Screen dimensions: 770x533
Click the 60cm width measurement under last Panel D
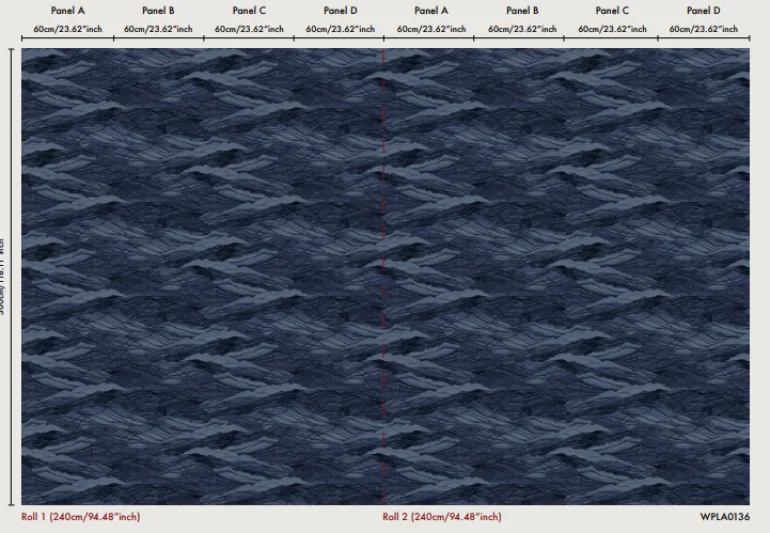coord(704,30)
